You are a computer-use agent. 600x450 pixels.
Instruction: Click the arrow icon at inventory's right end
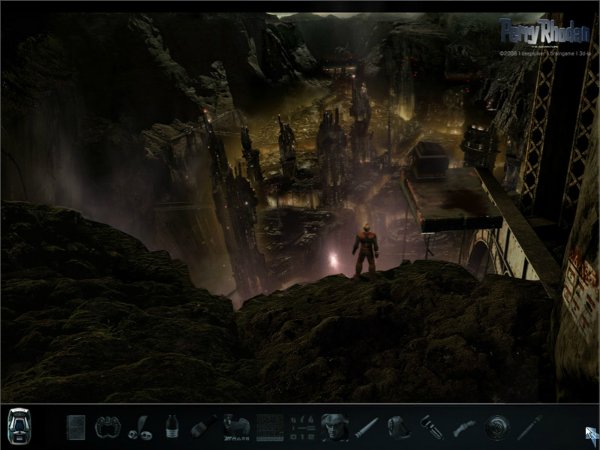coord(590,432)
